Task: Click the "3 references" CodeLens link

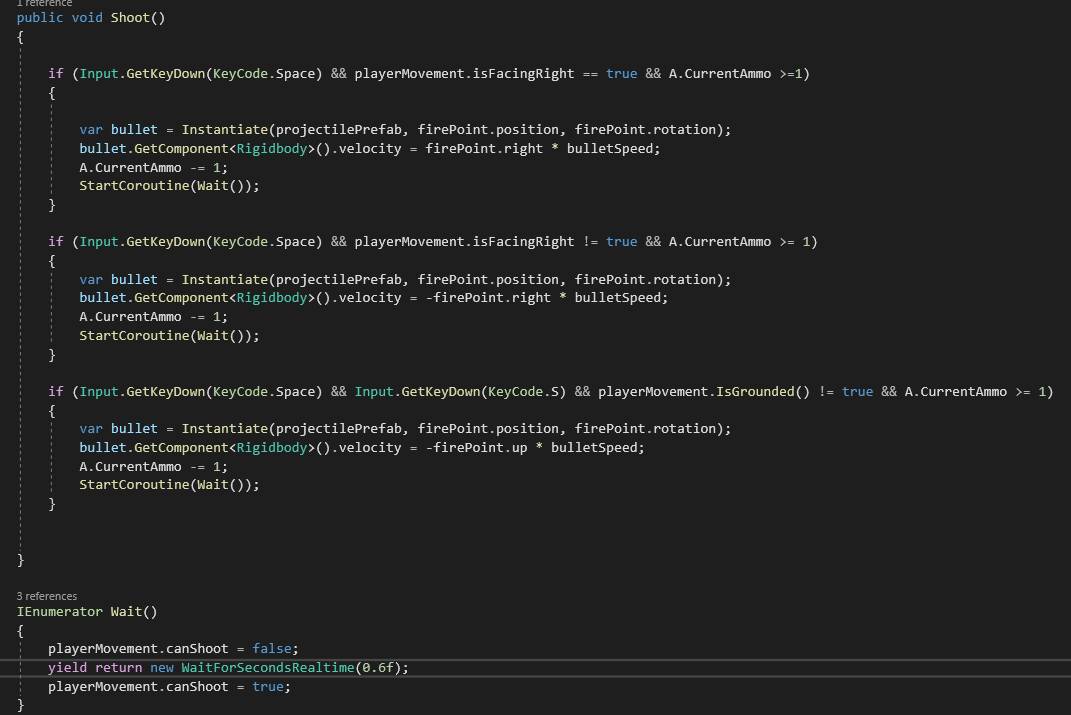Action: coord(46,596)
